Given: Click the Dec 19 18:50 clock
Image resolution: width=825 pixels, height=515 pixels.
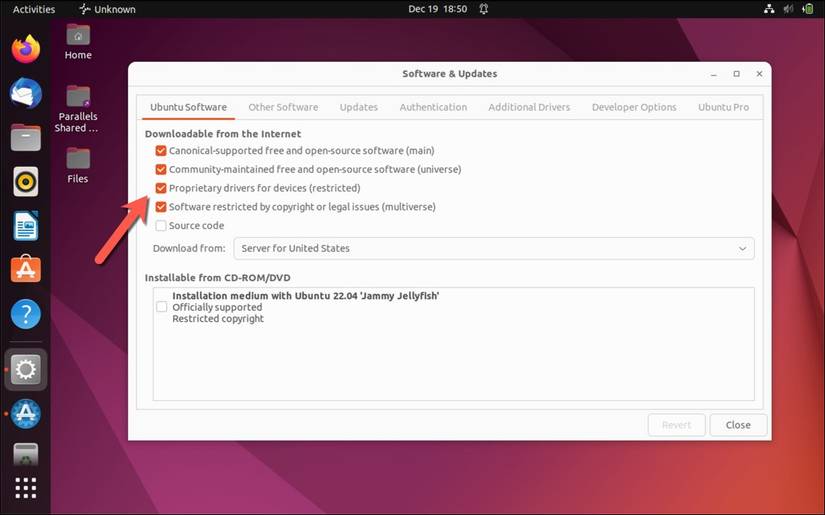Looking at the screenshot, I should tap(438, 9).
